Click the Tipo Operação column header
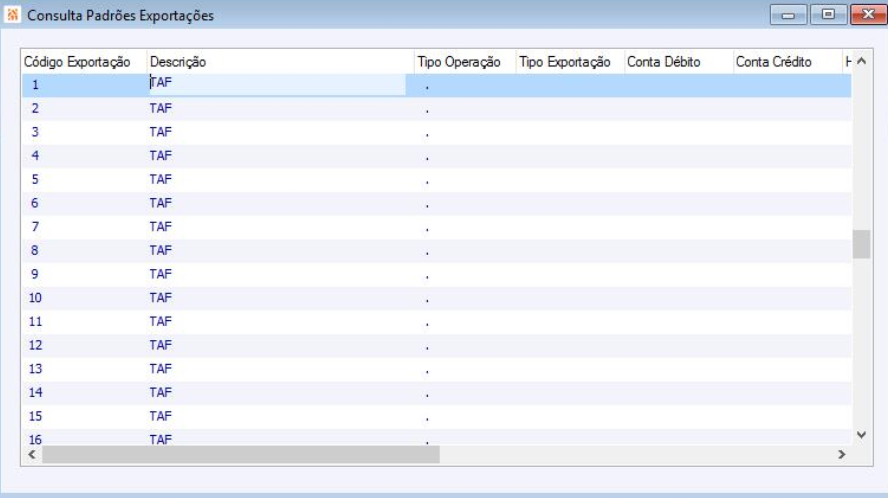This screenshot has height=498, width=888. coord(465,62)
